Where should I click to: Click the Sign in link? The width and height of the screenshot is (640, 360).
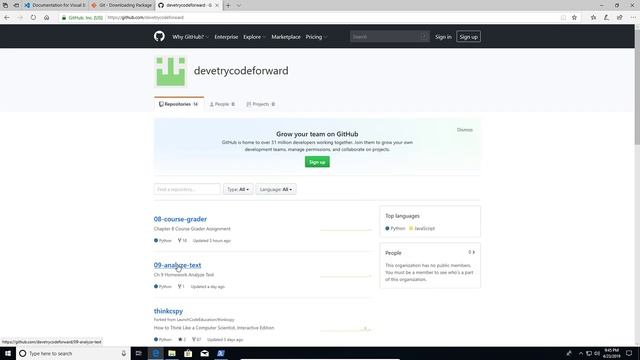click(x=443, y=37)
